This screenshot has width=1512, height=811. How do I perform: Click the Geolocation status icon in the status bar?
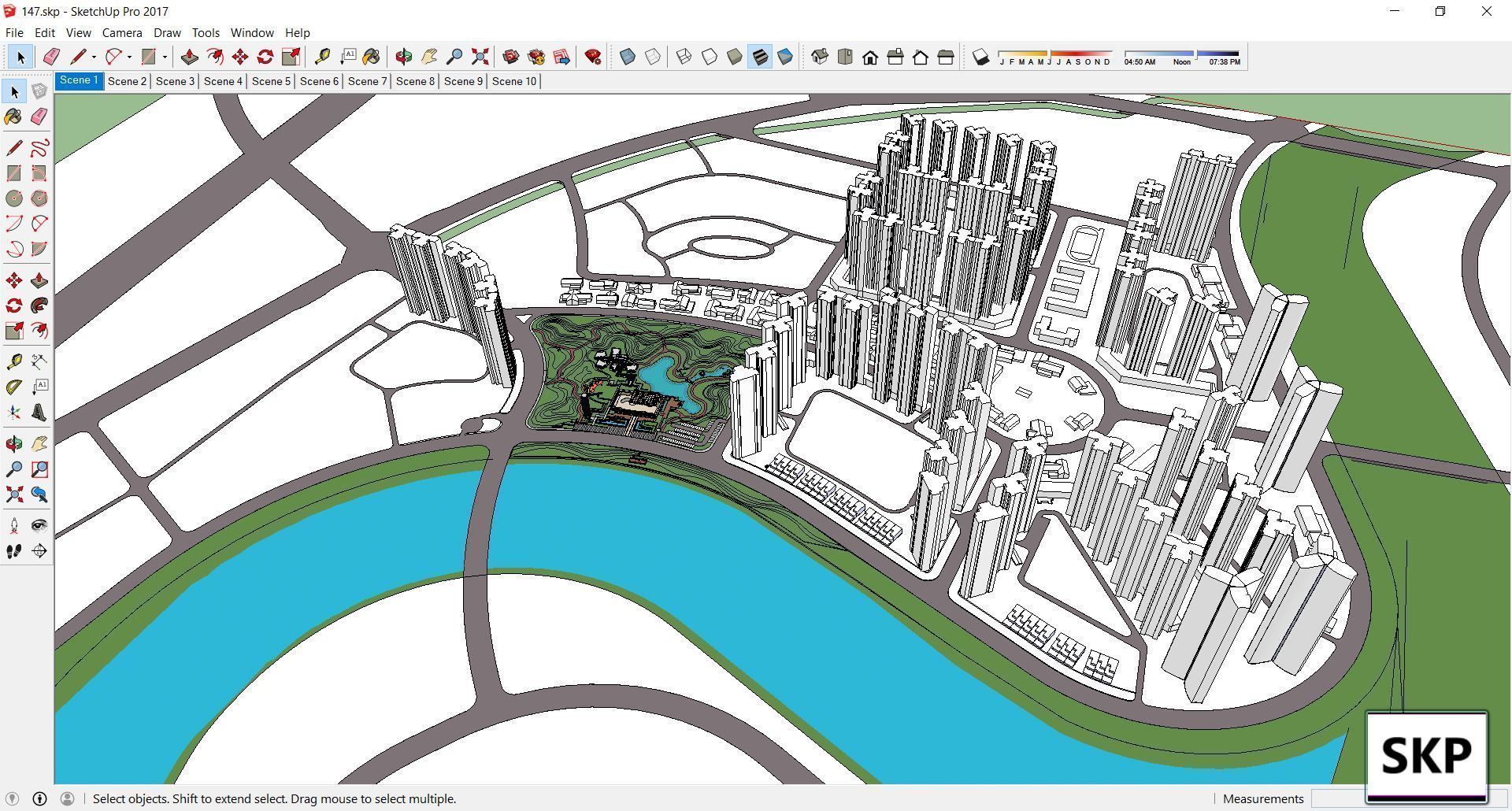pyautogui.click(x=12, y=798)
